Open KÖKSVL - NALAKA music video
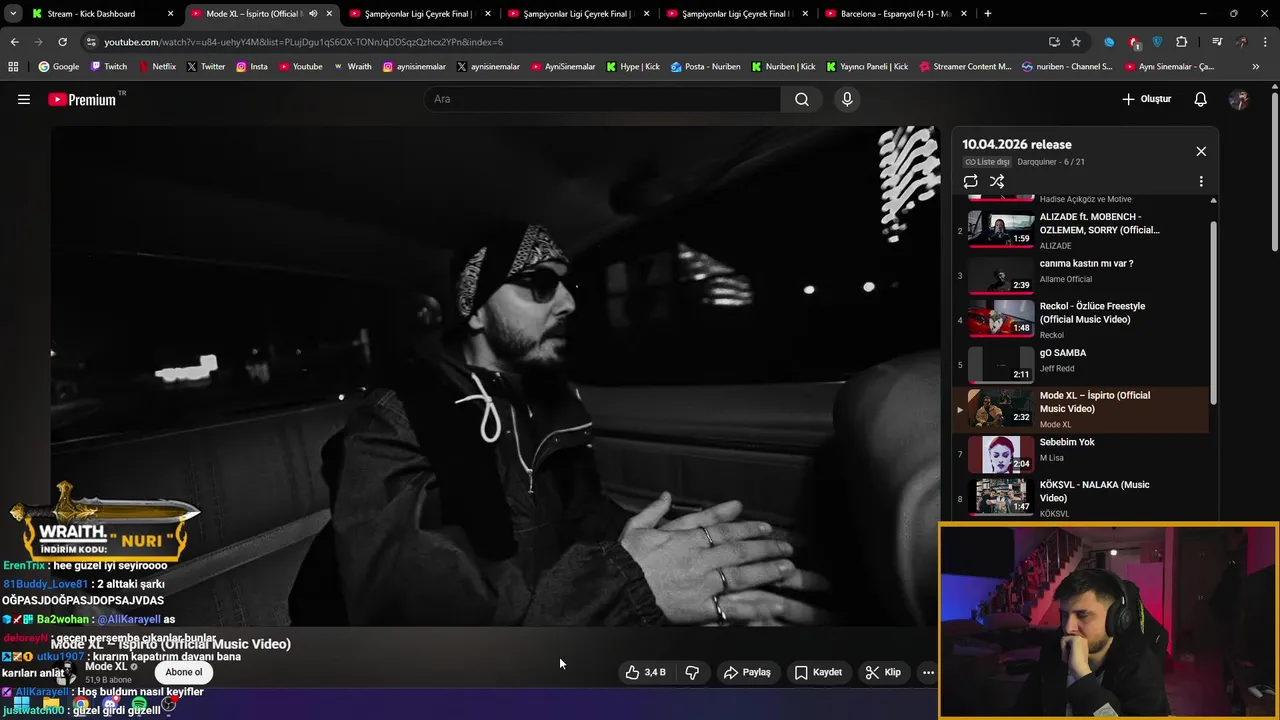 (1082, 498)
